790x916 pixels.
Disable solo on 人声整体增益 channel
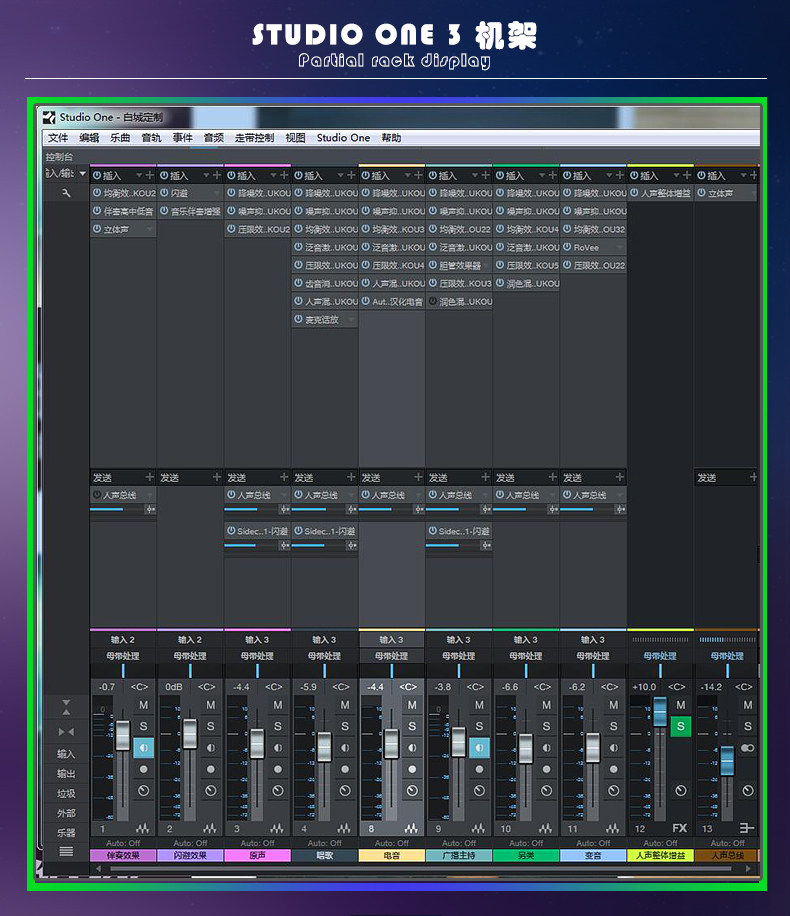point(681,726)
